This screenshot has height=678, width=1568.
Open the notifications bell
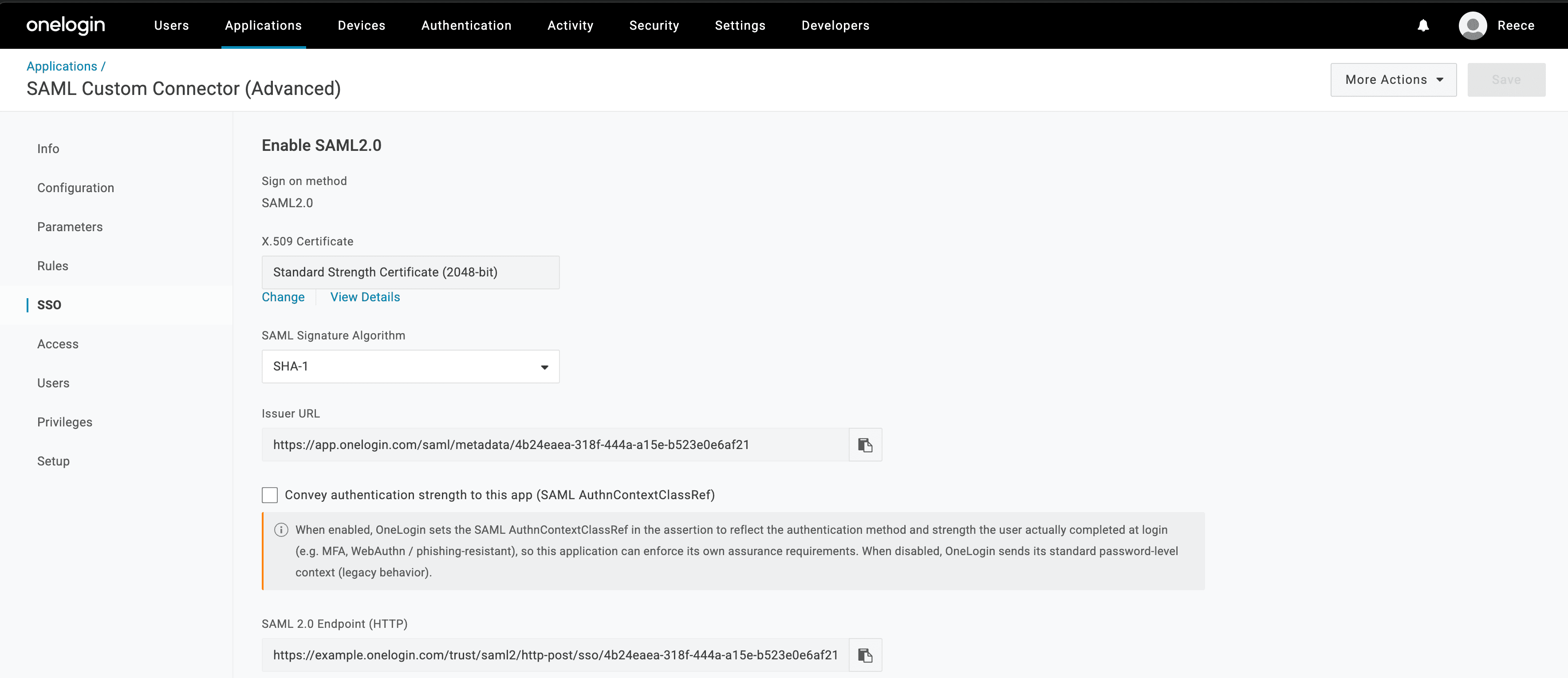tap(1422, 26)
